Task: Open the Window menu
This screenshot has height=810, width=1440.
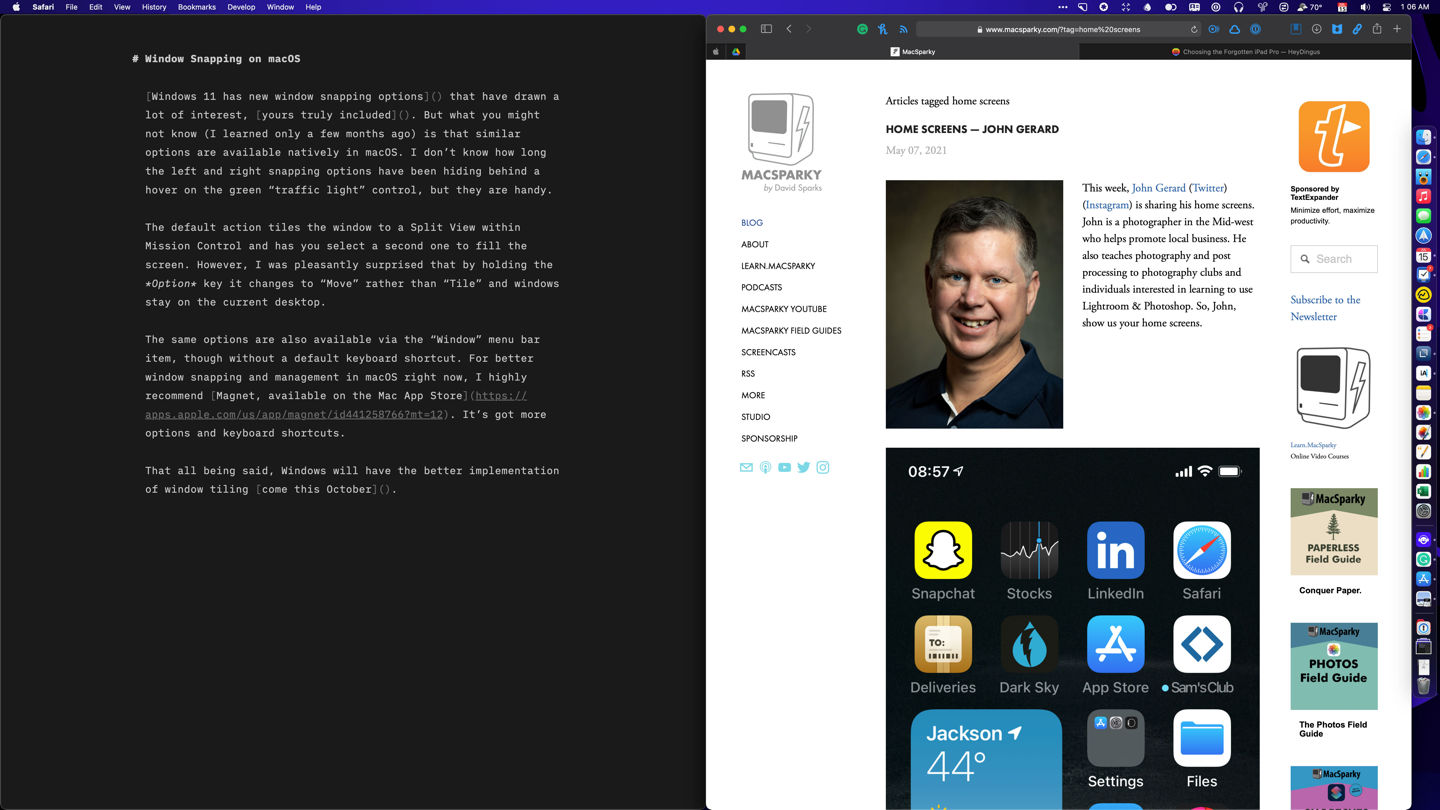Action: pyautogui.click(x=280, y=7)
